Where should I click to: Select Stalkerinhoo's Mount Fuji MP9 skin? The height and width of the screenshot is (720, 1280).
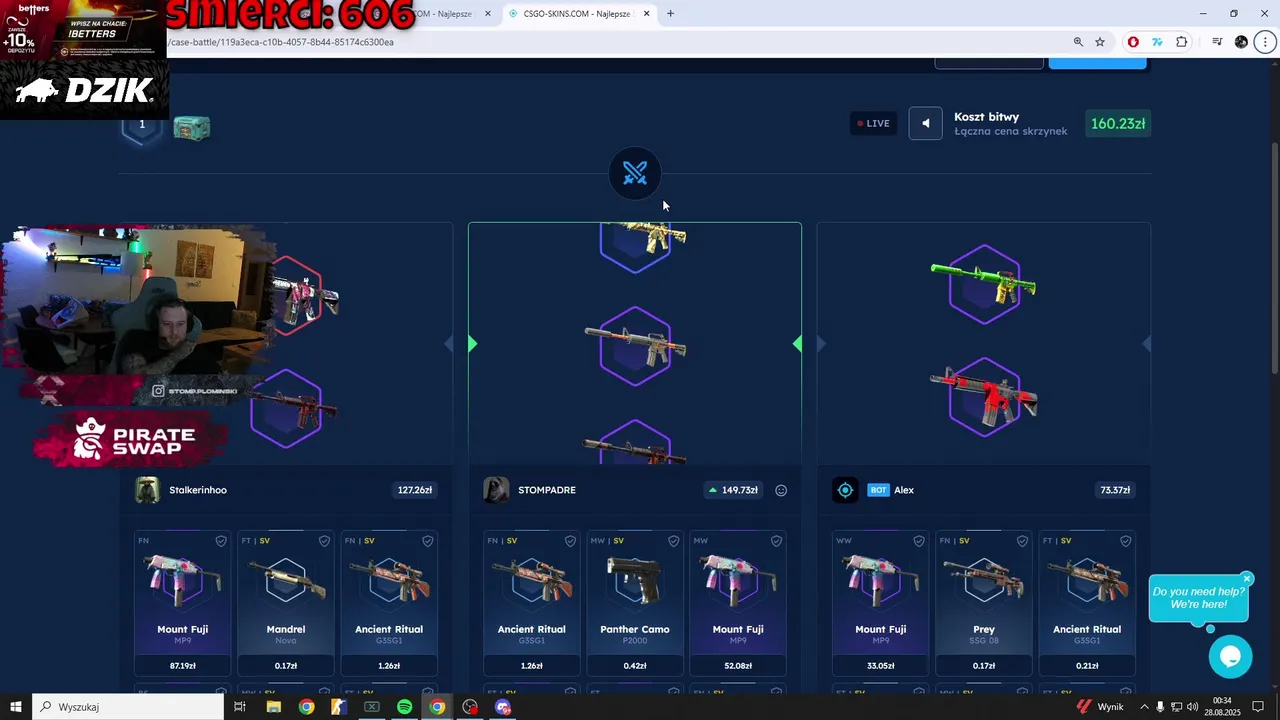coord(182,603)
